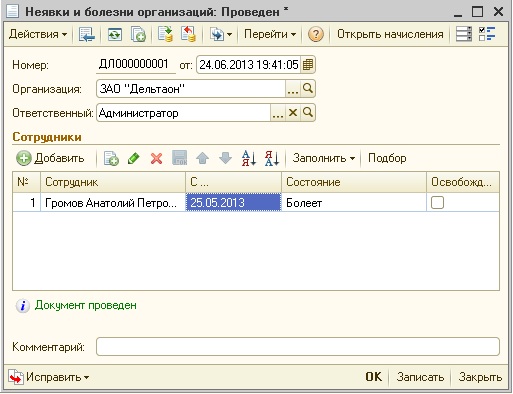Click the date cell 25.05.2013
Image resolution: width=513 pixels, height=394 pixels.
[233, 203]
